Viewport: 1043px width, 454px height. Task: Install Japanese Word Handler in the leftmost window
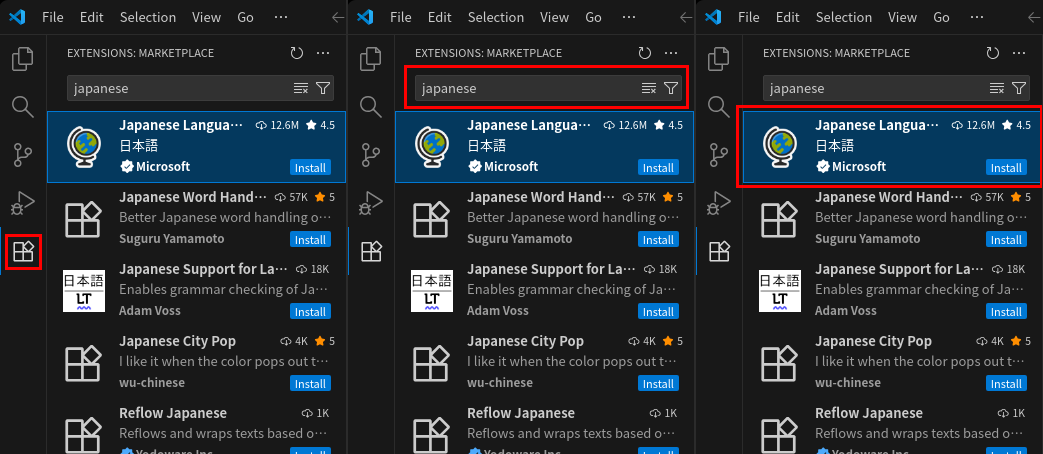click(309, 240)
